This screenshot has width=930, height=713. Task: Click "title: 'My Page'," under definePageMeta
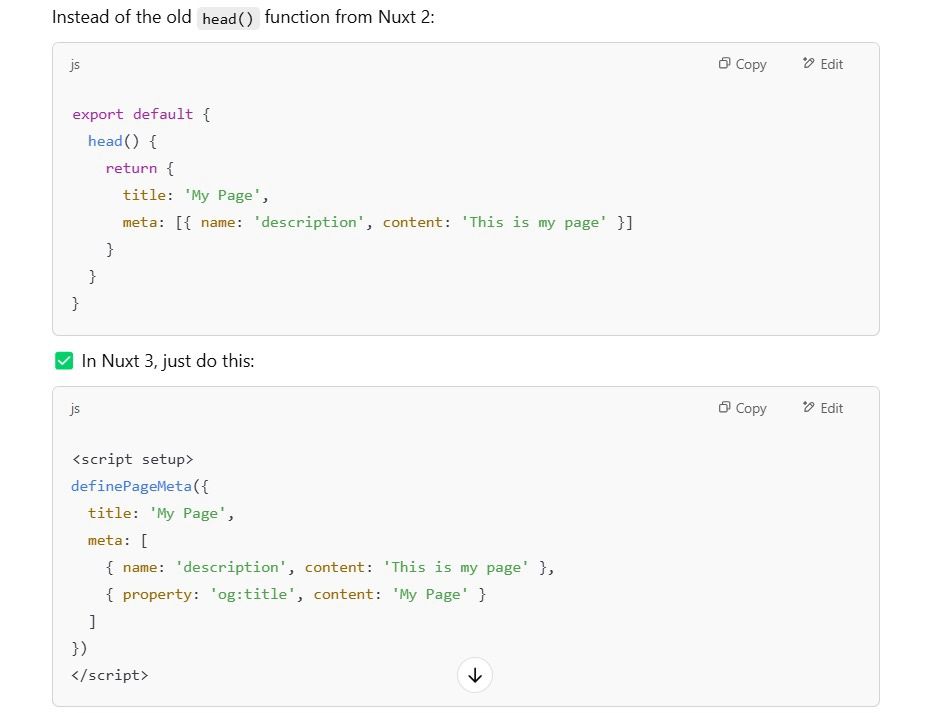161,513
